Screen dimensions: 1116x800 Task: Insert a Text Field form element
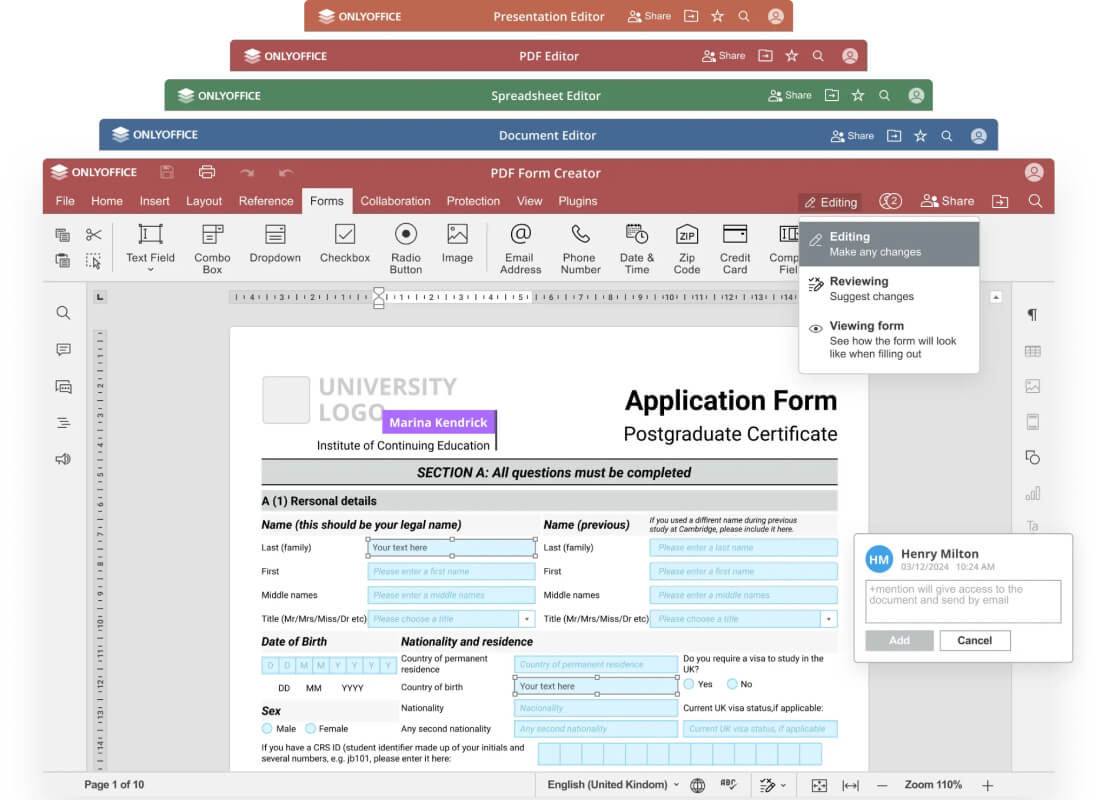click(150, 243)
